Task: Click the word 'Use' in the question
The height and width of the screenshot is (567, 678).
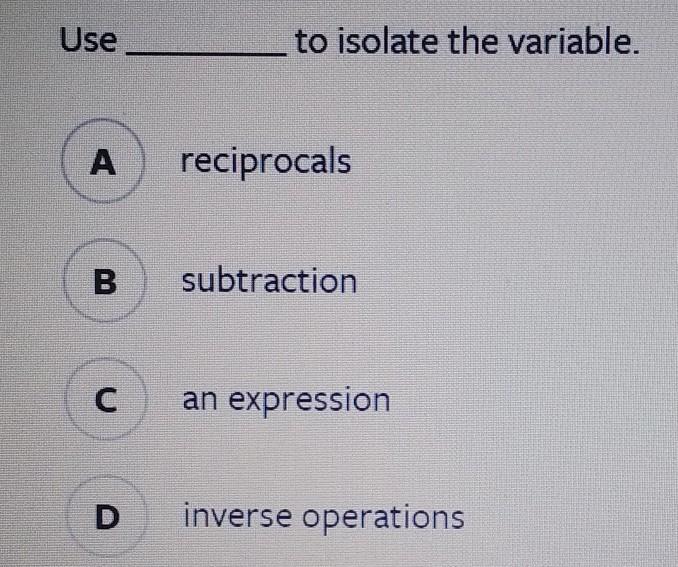Action: pyautogui.click(x=88, y=41)
